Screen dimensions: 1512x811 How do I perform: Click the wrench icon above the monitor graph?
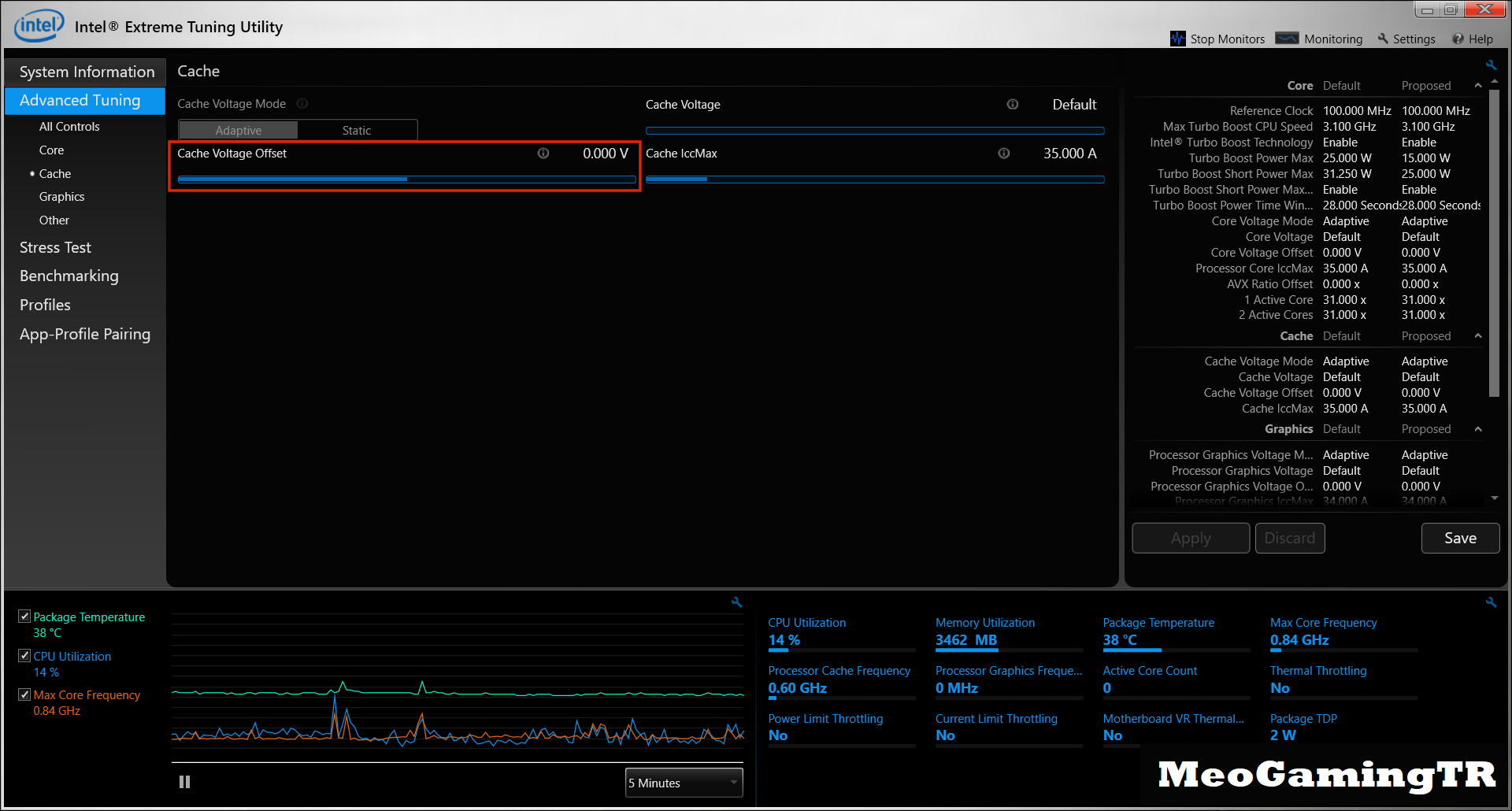pyautogui.click(x=737, y=602)
